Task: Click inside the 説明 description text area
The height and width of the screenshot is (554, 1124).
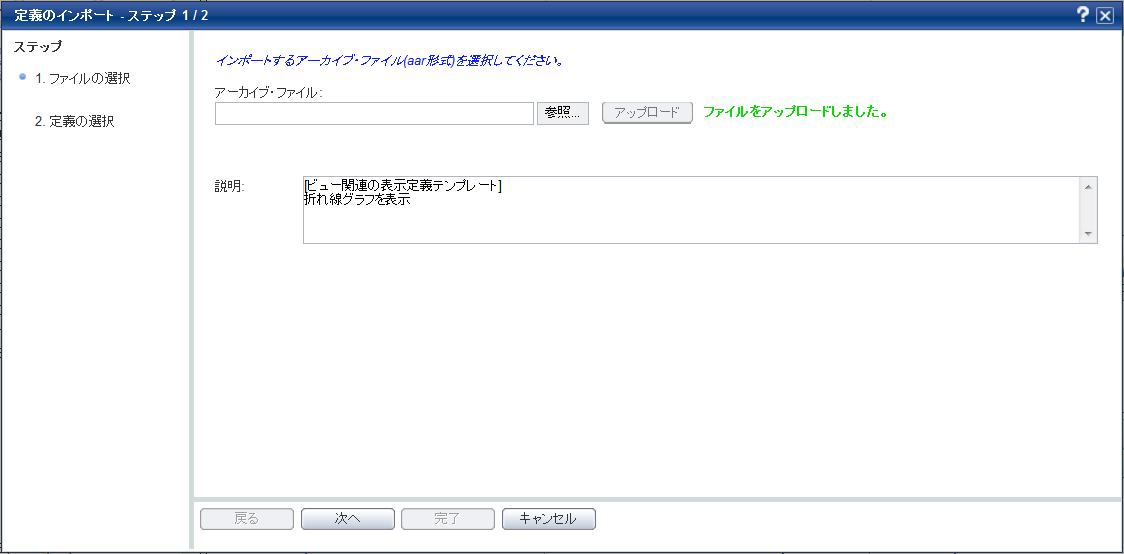Action: click(x=692, y=210)
